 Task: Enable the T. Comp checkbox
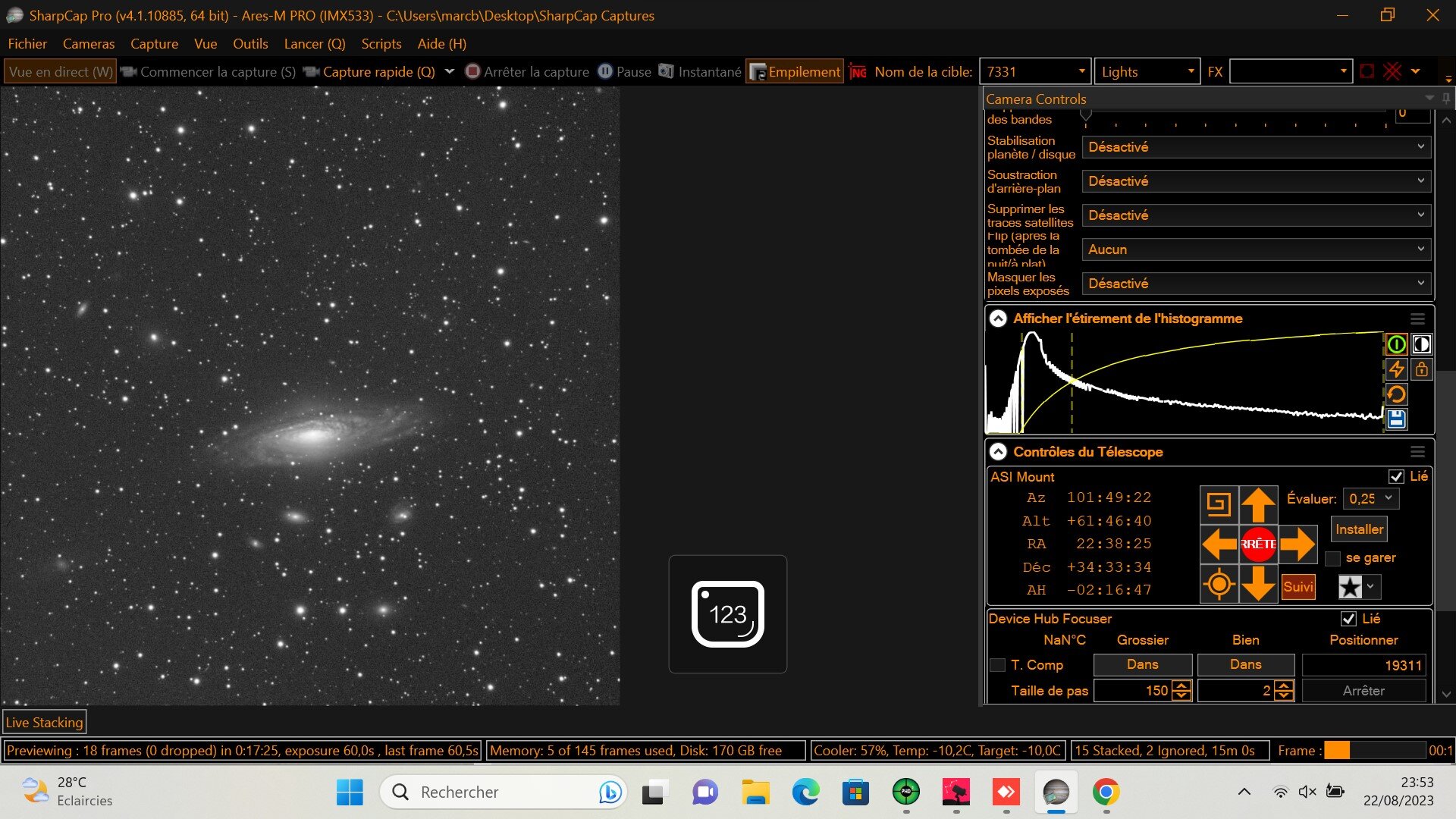997,665
